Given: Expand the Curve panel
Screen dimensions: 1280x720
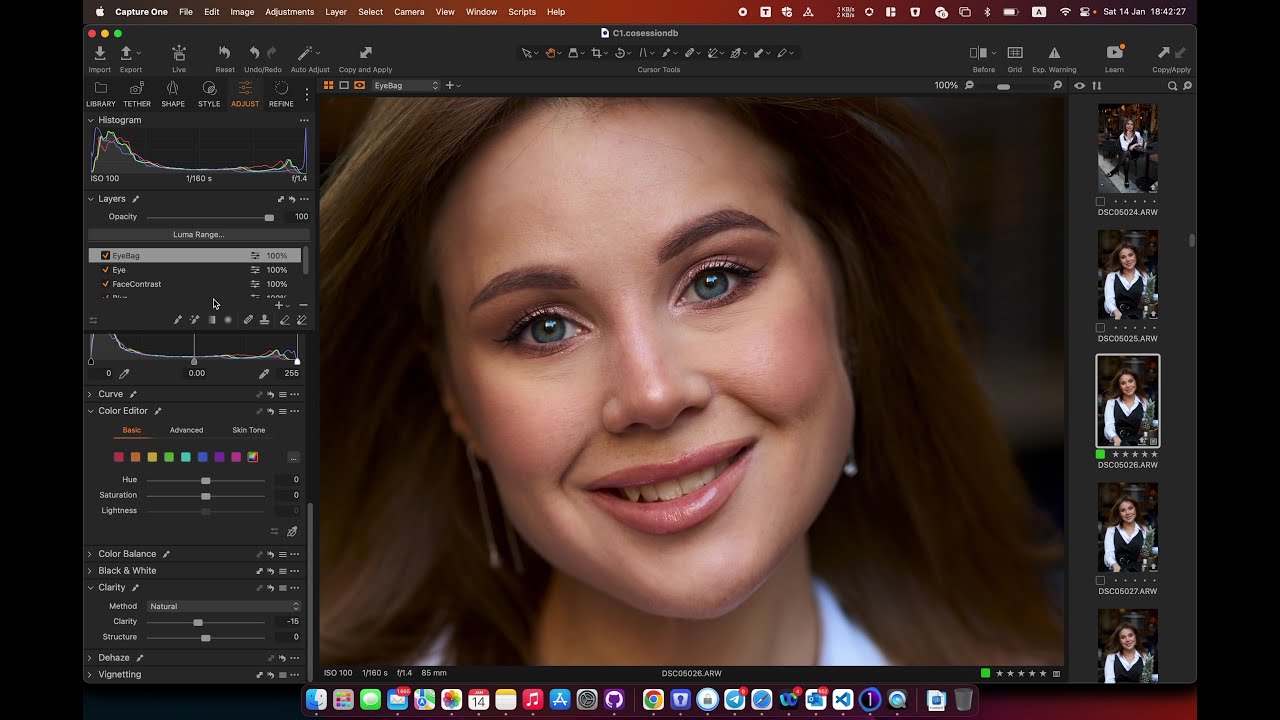Looking at the screenshot, I should point(90,394).
